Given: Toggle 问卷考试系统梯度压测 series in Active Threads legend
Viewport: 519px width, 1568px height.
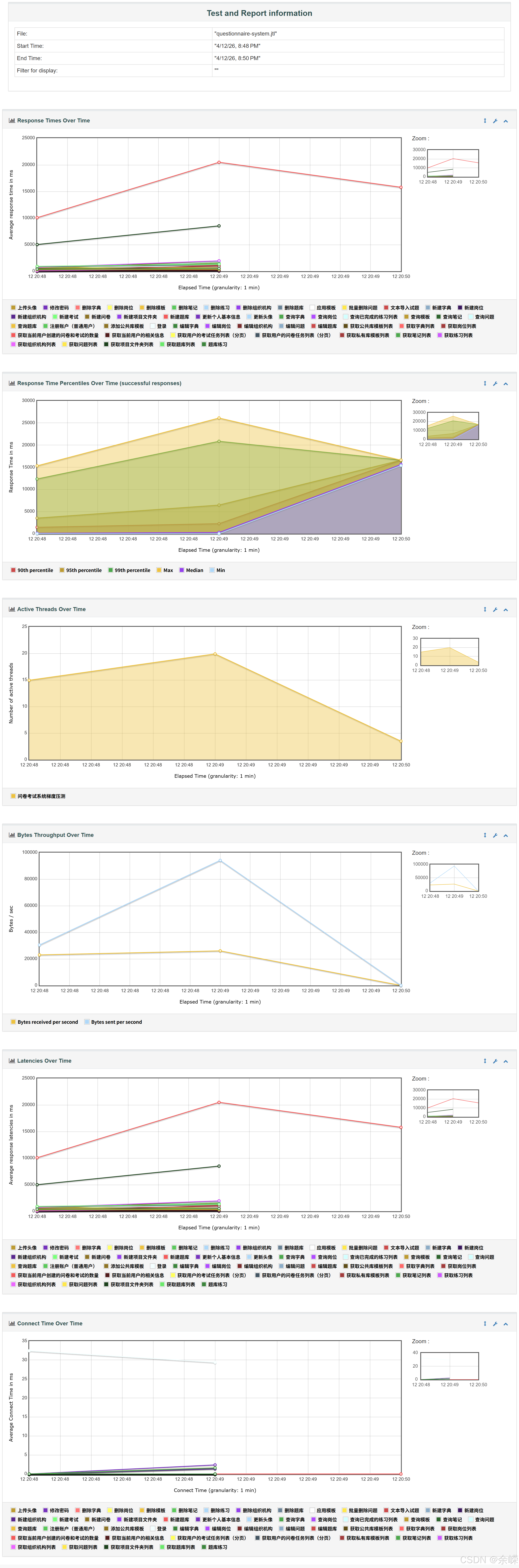Looking at the screenshot, I should click(x=38, y=796).
